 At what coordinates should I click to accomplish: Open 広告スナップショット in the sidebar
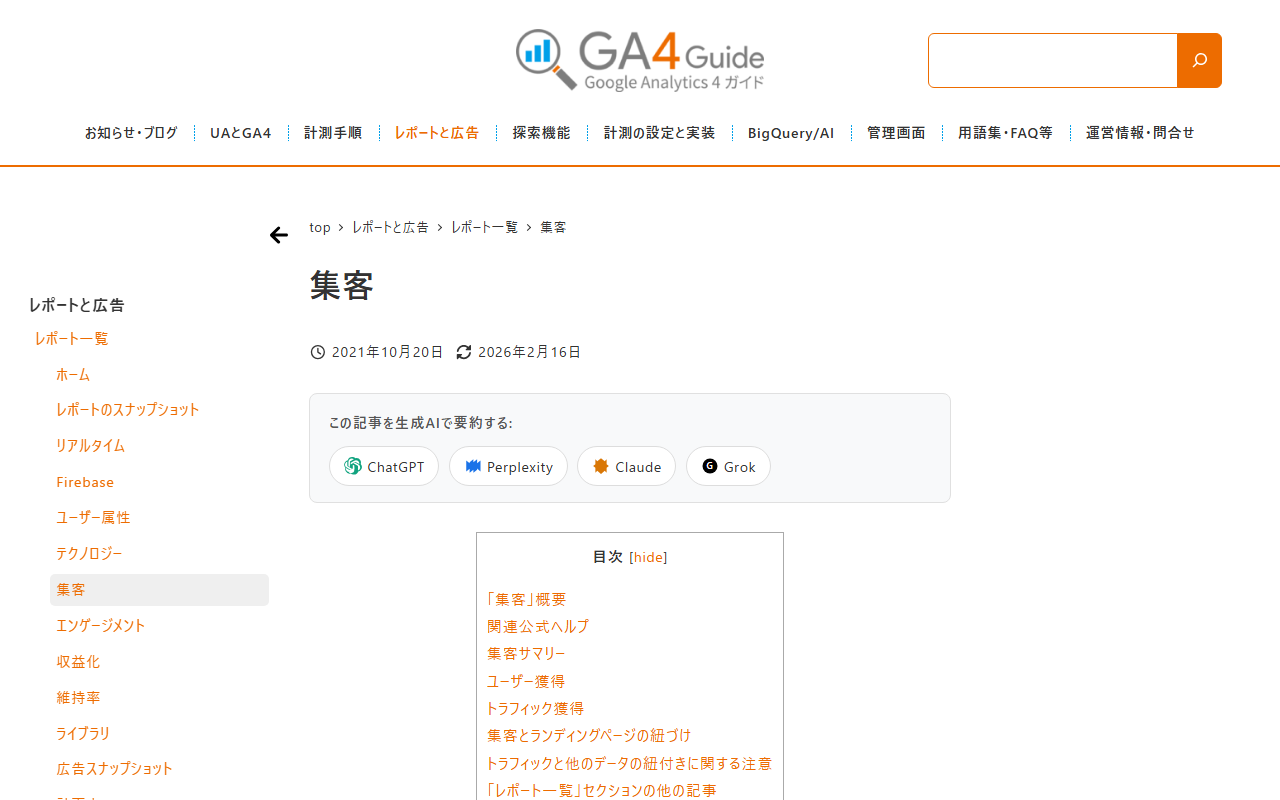(x=115, y=769)
